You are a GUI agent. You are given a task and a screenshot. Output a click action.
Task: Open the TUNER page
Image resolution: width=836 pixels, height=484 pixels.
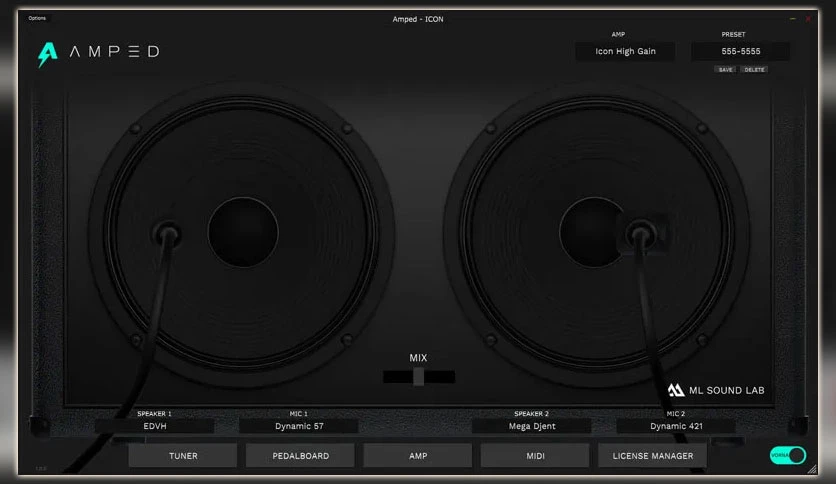click(183, 456)
